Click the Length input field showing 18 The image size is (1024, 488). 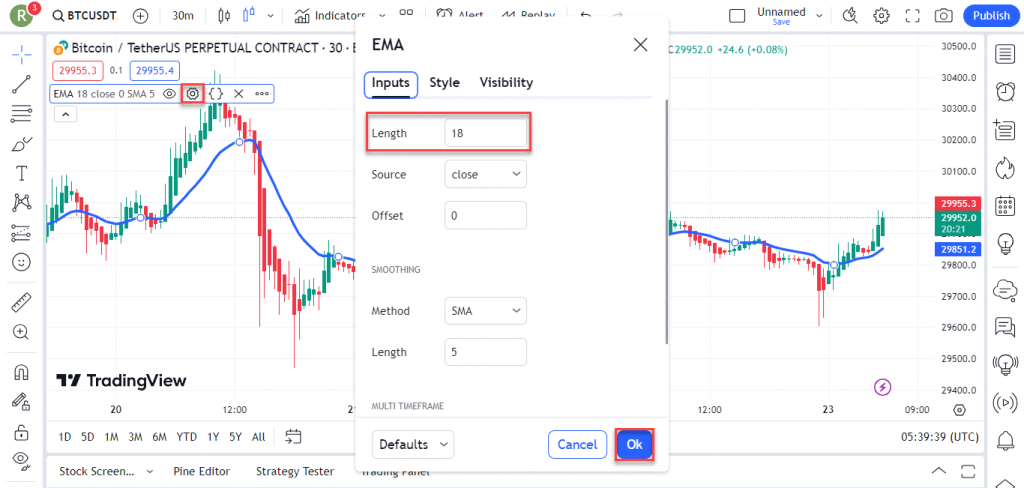click(485, 133)
